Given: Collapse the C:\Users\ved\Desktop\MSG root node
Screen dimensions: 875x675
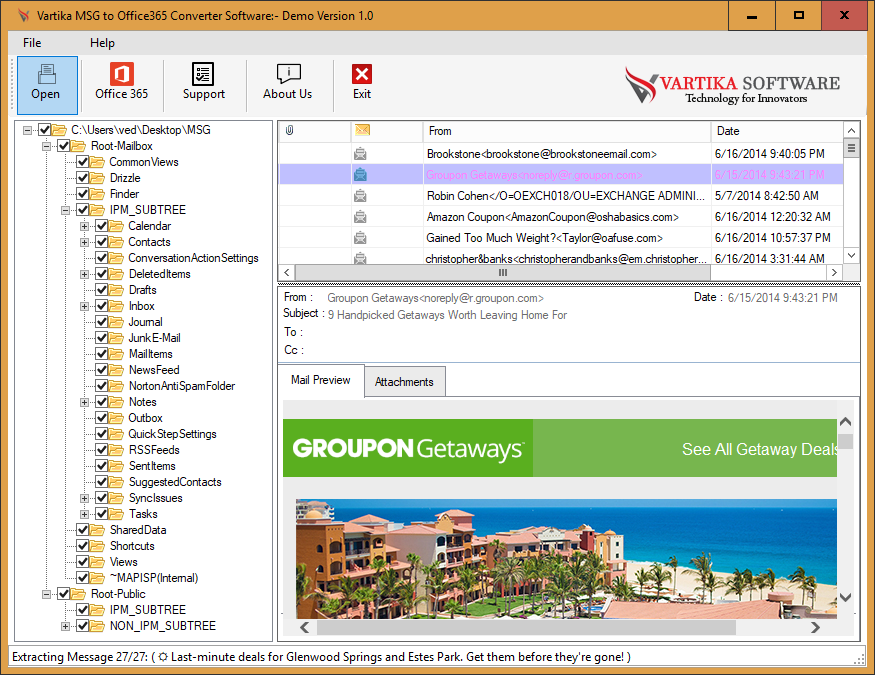Looking at the screenshot, I should tap(27, 130).
